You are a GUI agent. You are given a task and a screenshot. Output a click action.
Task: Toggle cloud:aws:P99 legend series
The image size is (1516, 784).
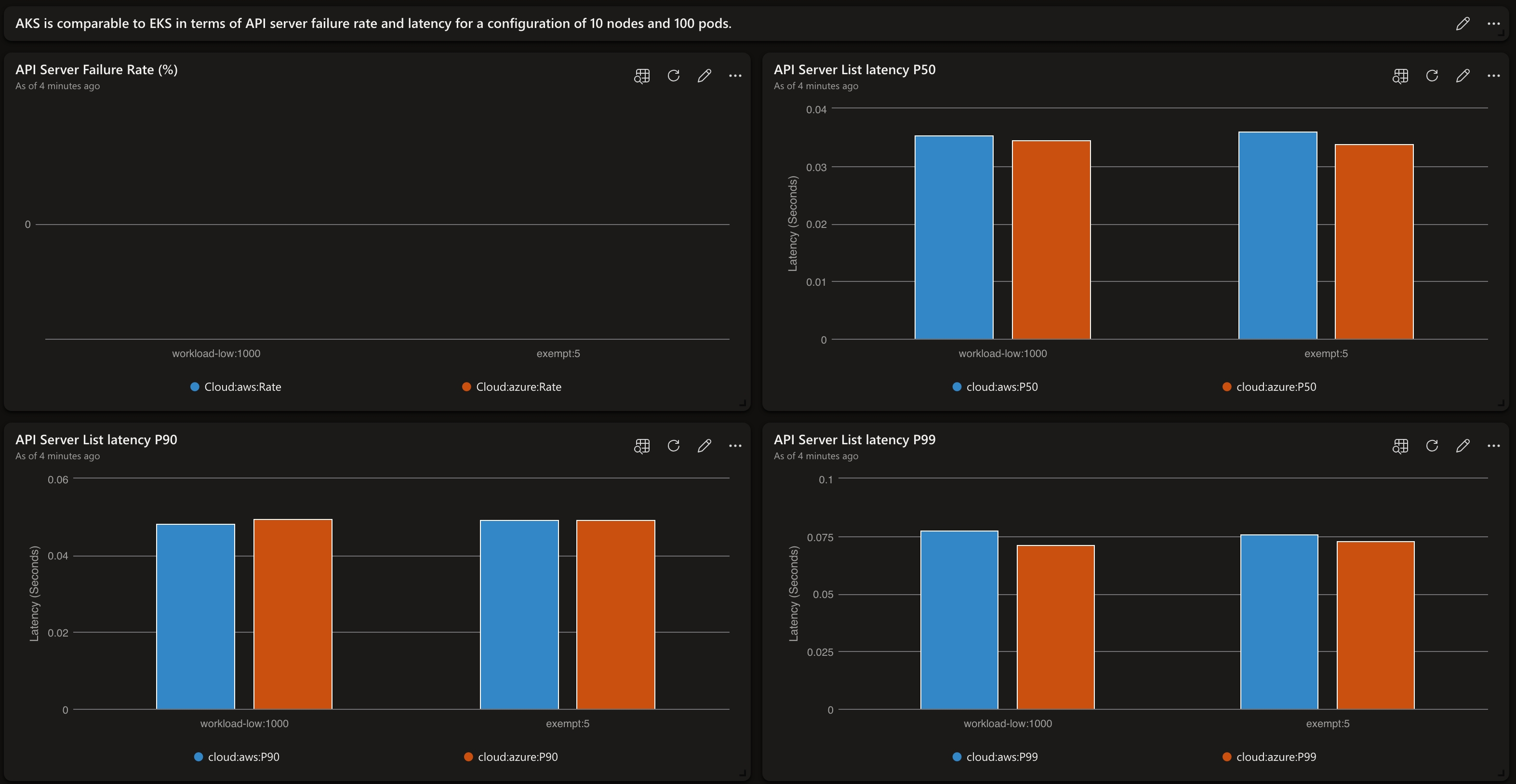point(995,757)
